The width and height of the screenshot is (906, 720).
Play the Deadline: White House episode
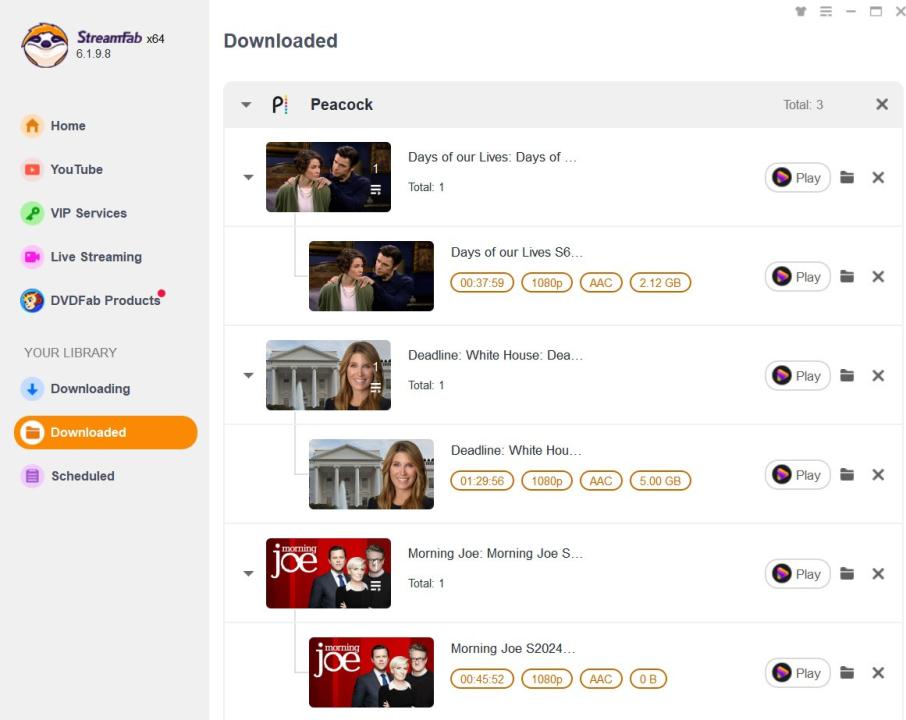click(797, 475)
